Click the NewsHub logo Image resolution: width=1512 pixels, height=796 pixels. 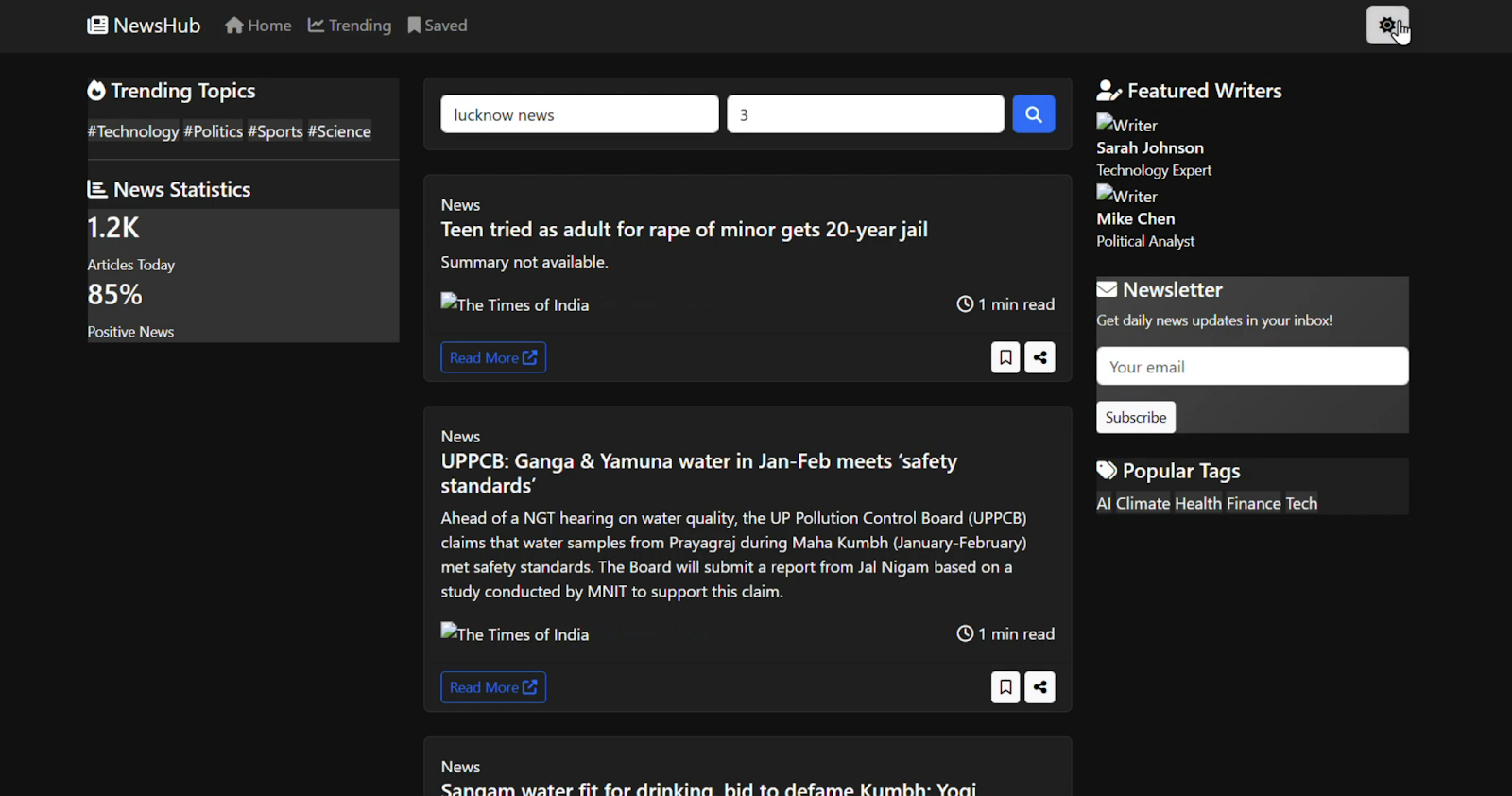pyautogui.click(x=144, y=26)
